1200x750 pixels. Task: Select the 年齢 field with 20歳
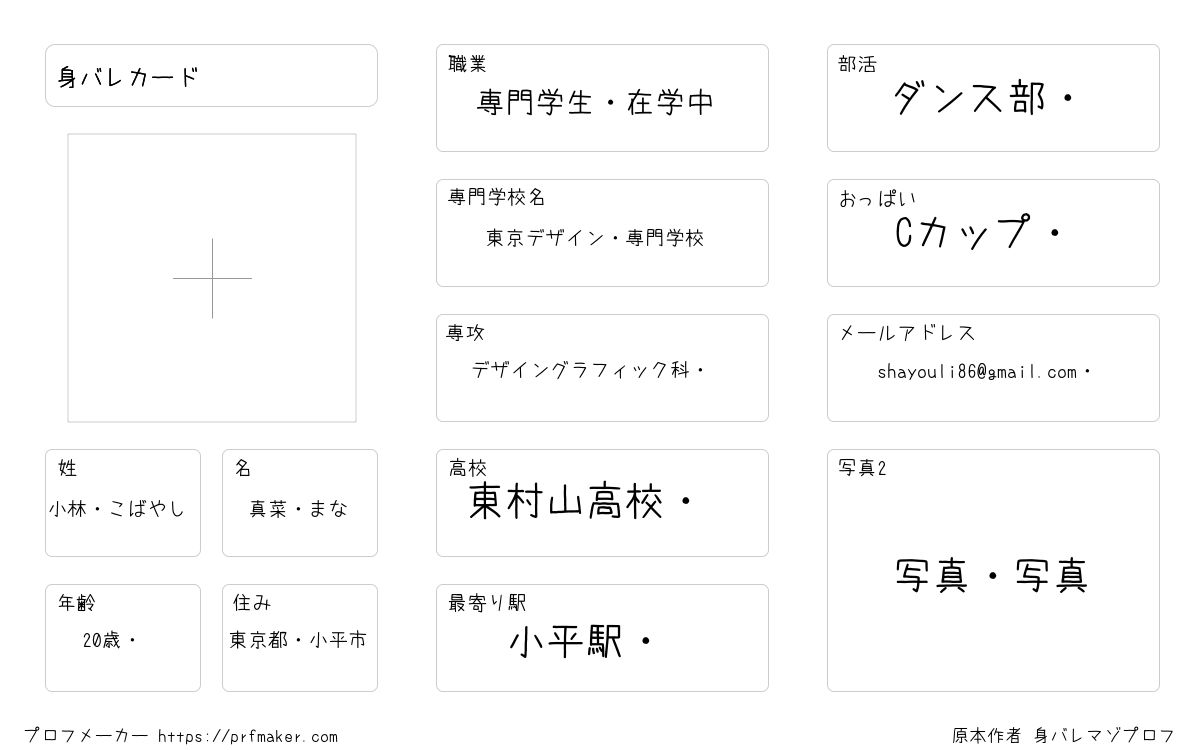tap(123, 638)
